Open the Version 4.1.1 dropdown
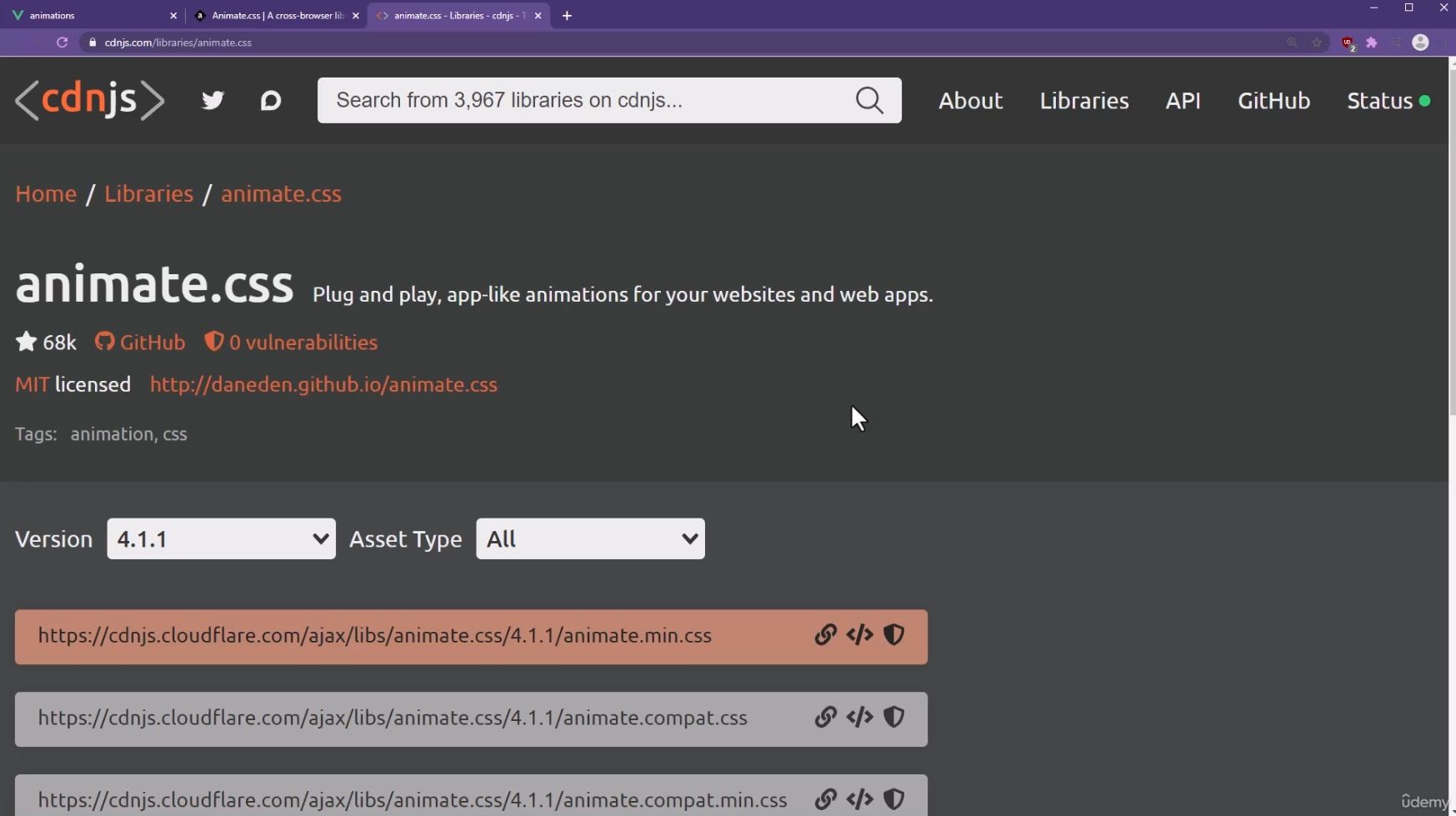This screenshot has width=1456, height=816. 221,538
